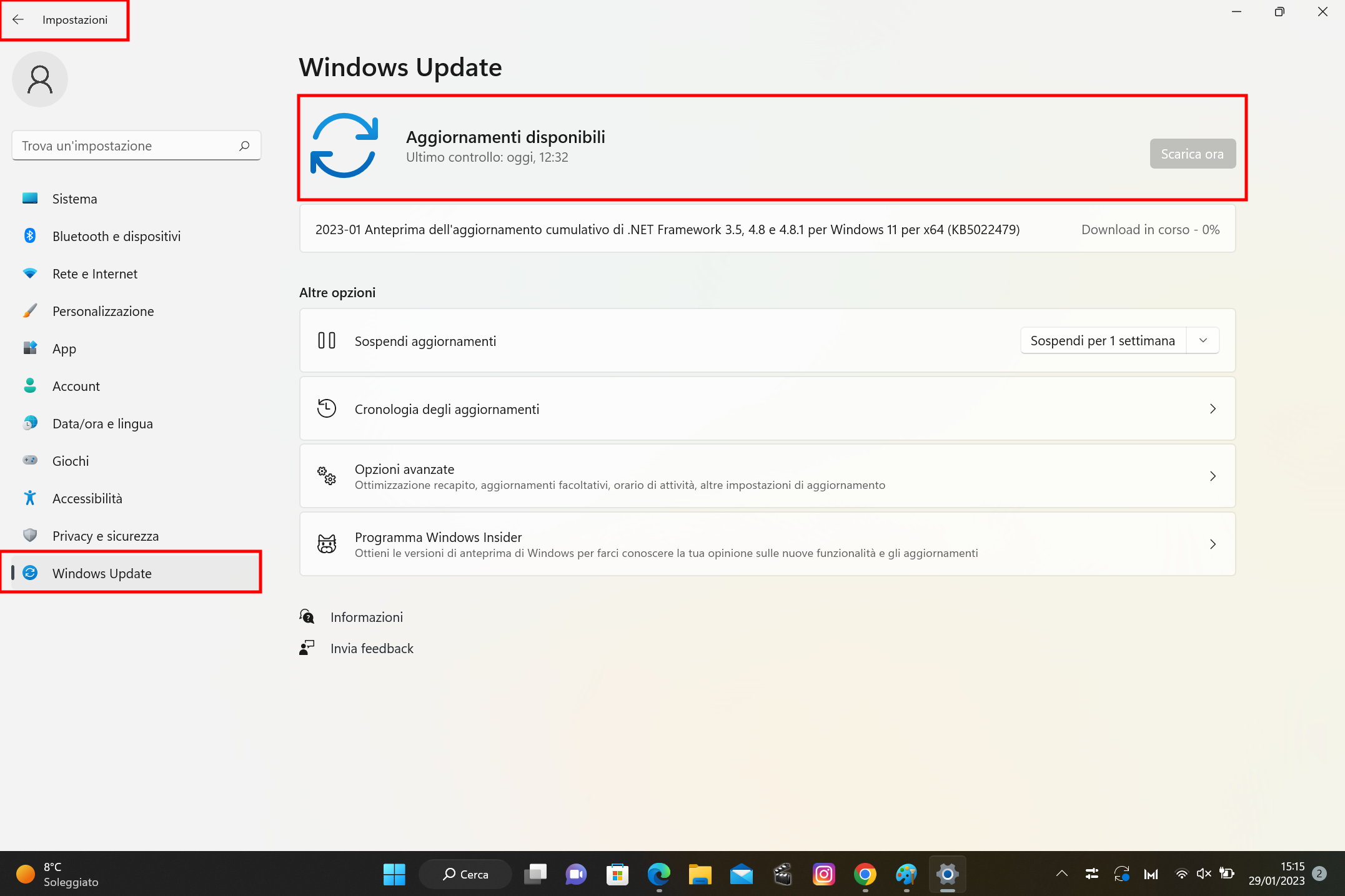Click the Giochi controller icon

tap(29, 460)
